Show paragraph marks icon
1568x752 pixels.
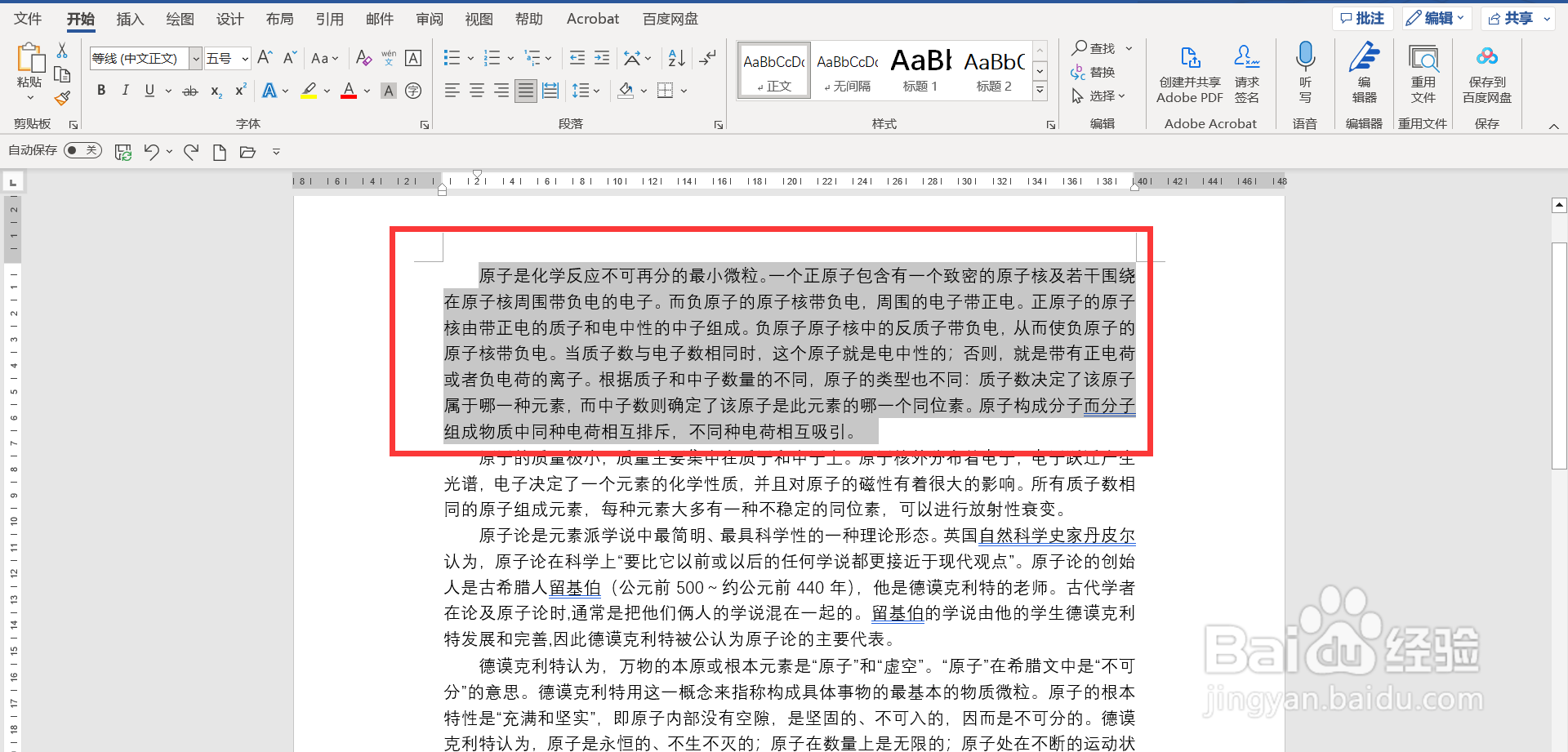coord(708,58)
